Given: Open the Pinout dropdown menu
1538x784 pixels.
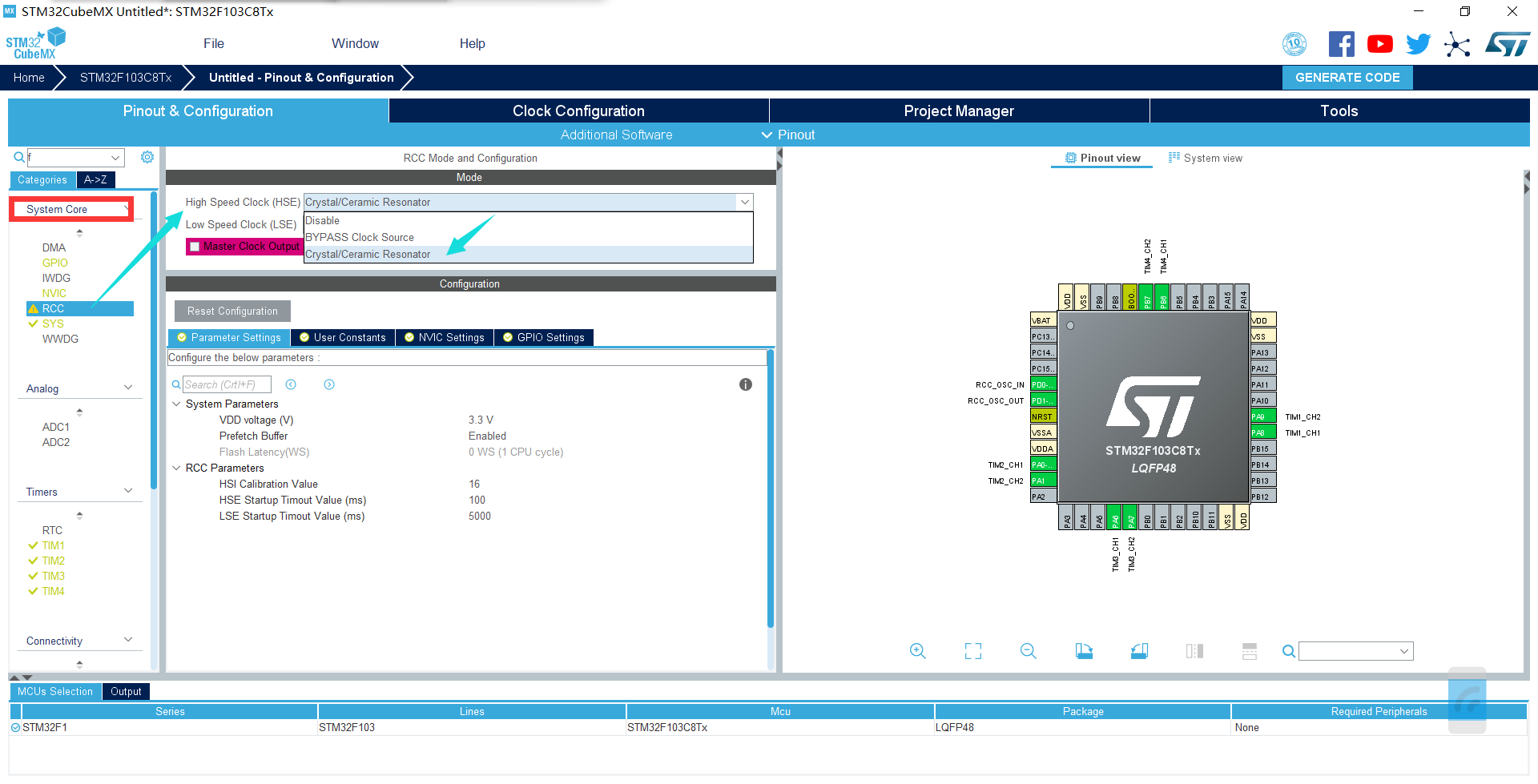Looking at the screenshot, I should 788,135.
